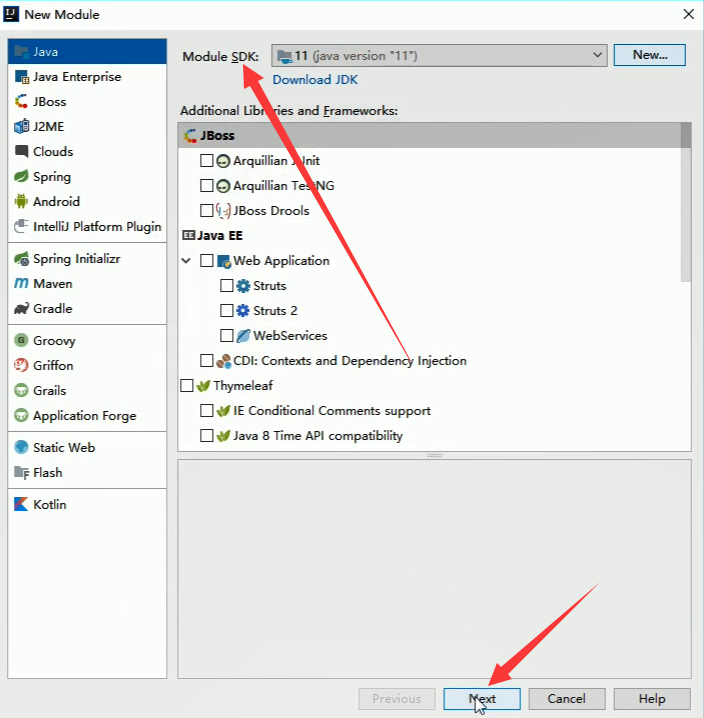
Task: Click the Application Forge icon
Action: pyautogui.click(x=21, y=415)
